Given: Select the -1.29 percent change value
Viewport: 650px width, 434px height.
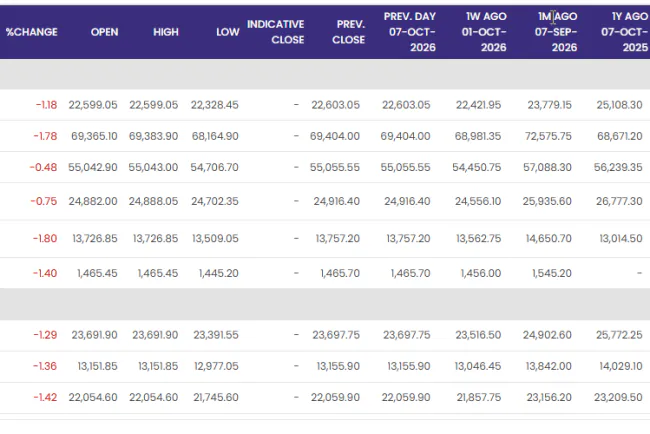Looking at the screenshot, I should pos(45,335).
